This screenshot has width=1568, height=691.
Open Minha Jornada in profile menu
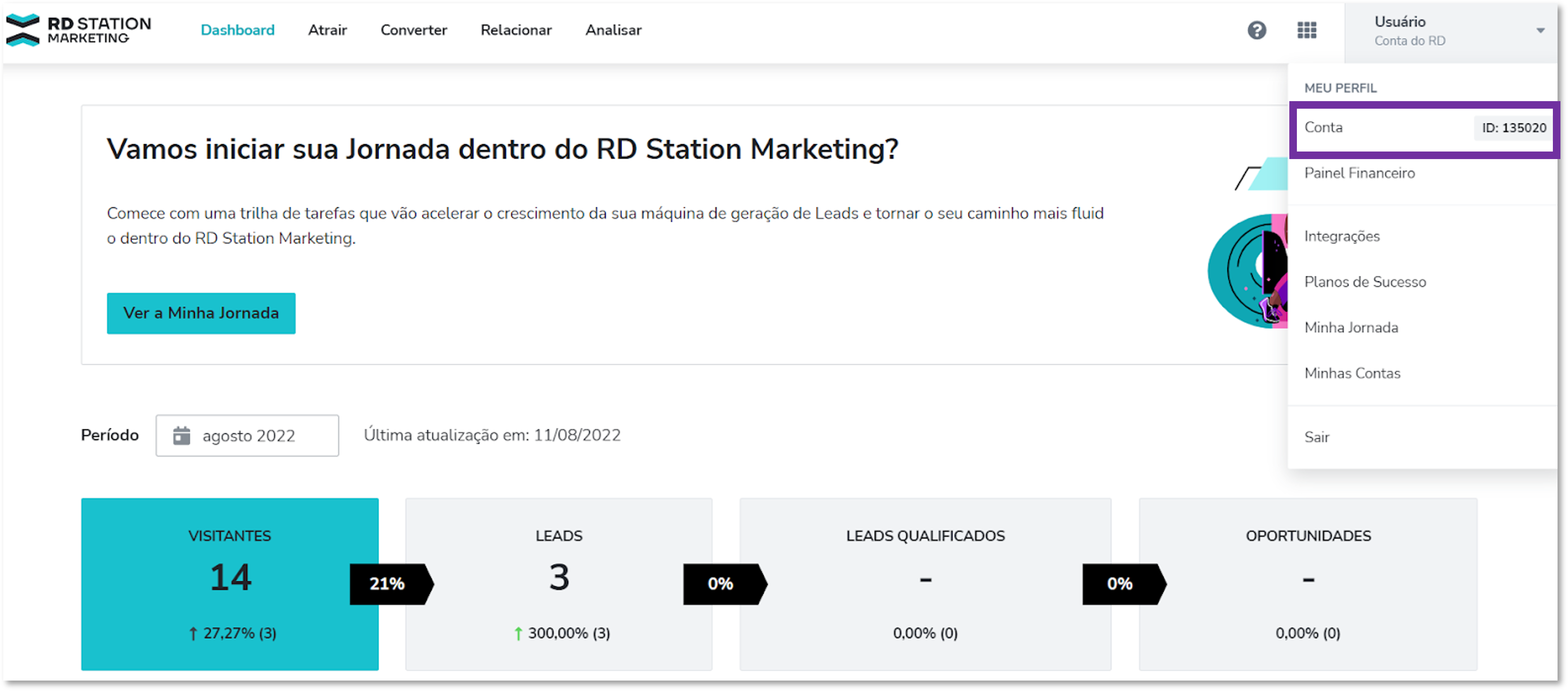click(x=1351, y=328)
